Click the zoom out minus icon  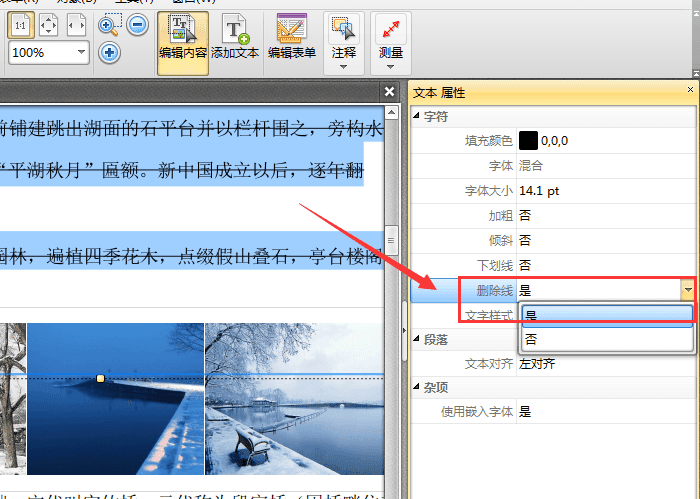click(x=138, y=25)
